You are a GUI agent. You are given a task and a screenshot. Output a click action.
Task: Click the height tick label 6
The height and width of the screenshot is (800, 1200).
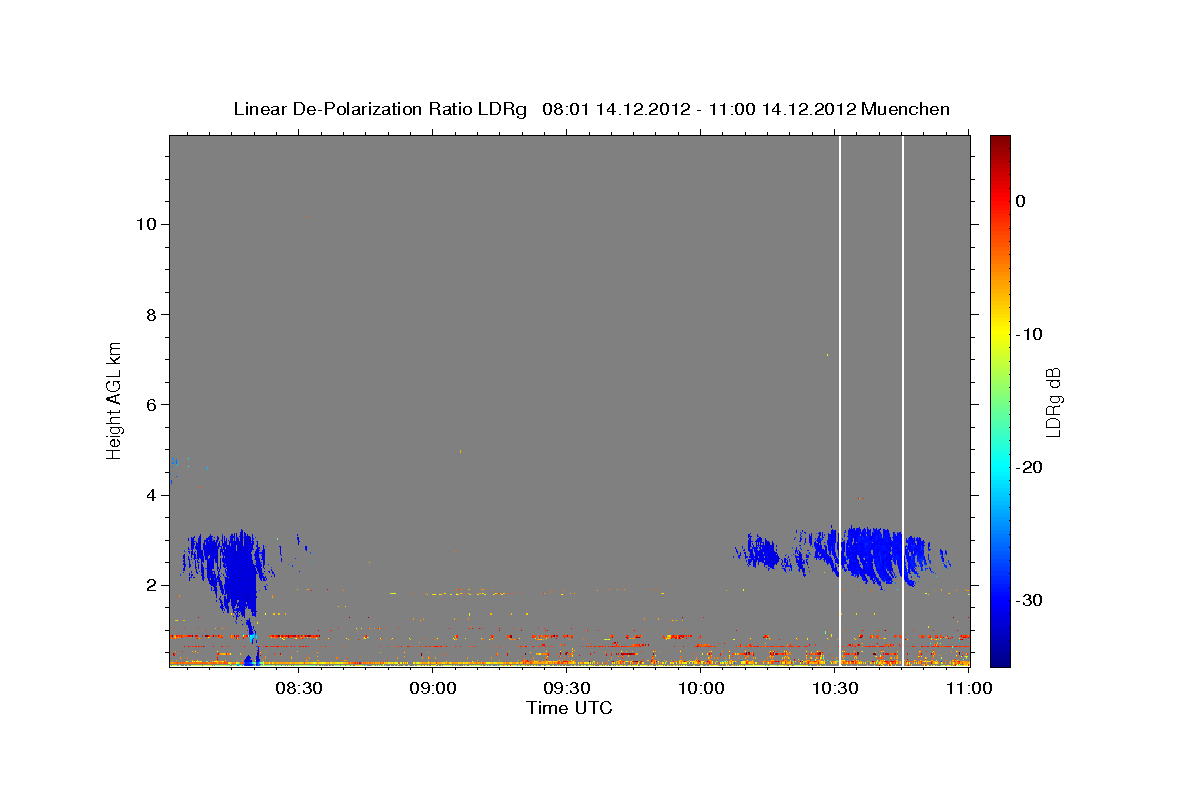(x=150, y=404)
